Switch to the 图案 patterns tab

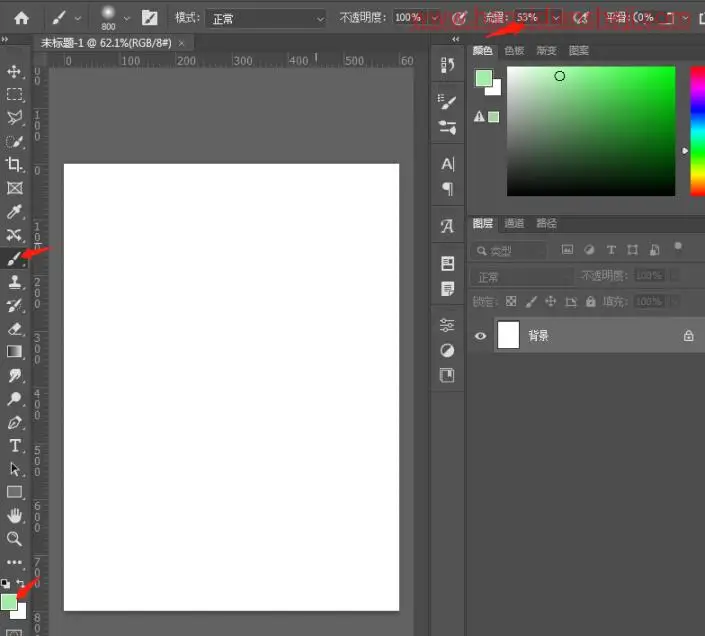(579, 50)
